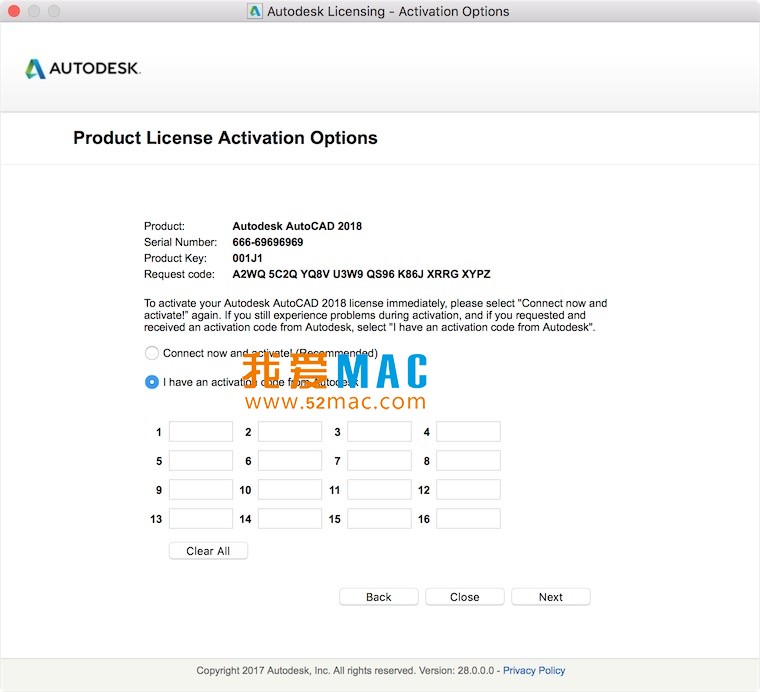The height and width of the screenshot is (692, 760).
Task: Click activation code field 8
Action: click(468, 460)
